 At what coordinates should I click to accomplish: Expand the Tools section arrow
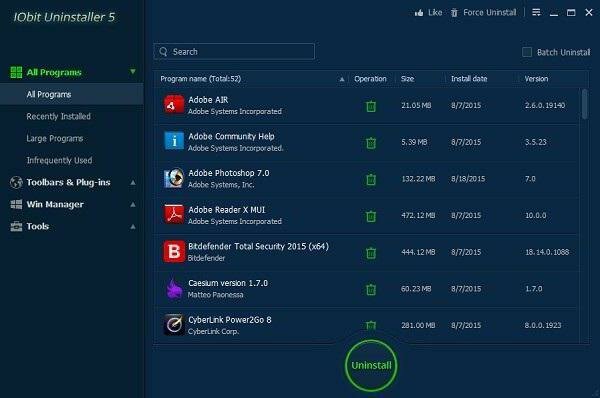point(133,227)
